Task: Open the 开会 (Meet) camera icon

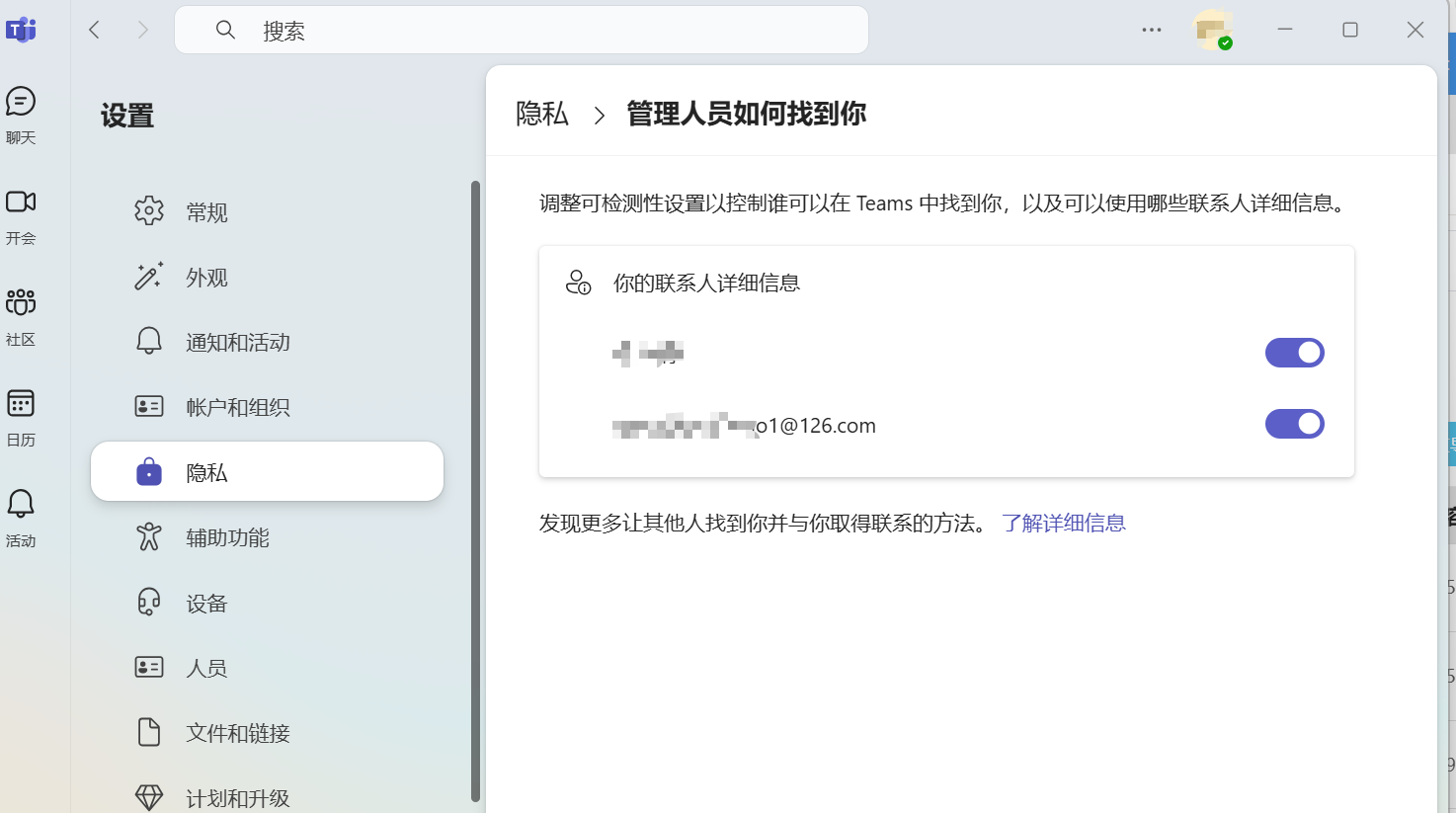Action: 21,202
